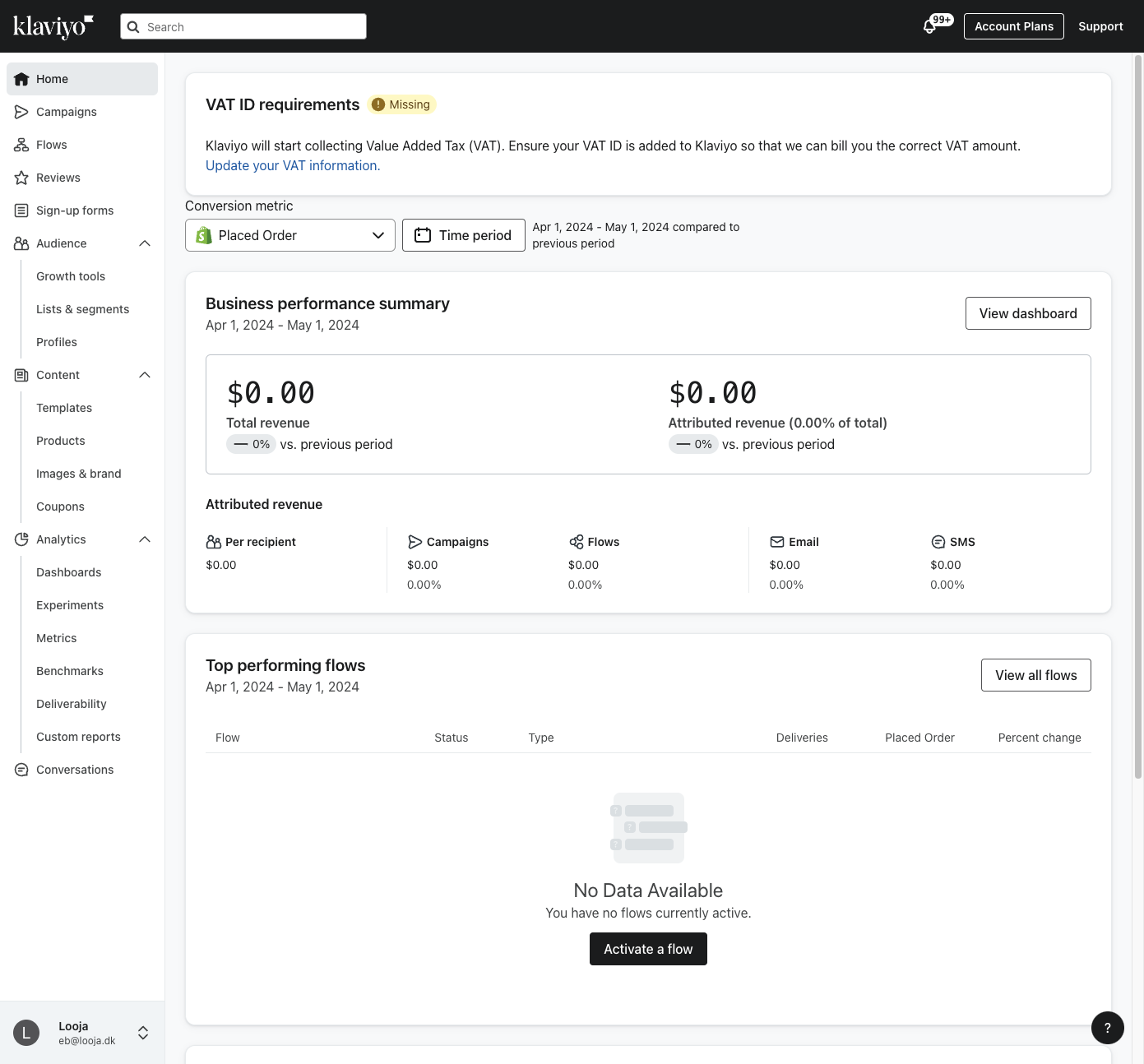The height and width of the screenshot is (1064, 1144).
Task: Open the Placed Order conversion metric dropdown
Action: click(x=290, y=235)
